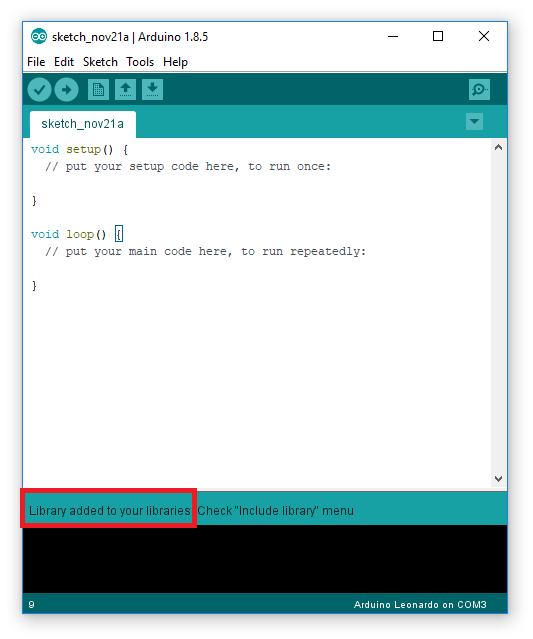The width and height of the screenshot is (533, 639).
Task: Click the editor scrollbar up arrow
Action: (498, 148)
